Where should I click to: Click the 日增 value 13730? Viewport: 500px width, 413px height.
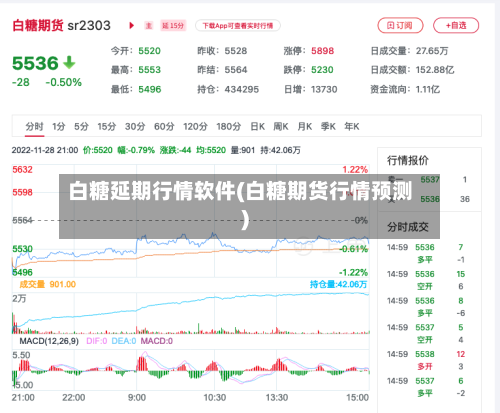(x=324, y=89)
